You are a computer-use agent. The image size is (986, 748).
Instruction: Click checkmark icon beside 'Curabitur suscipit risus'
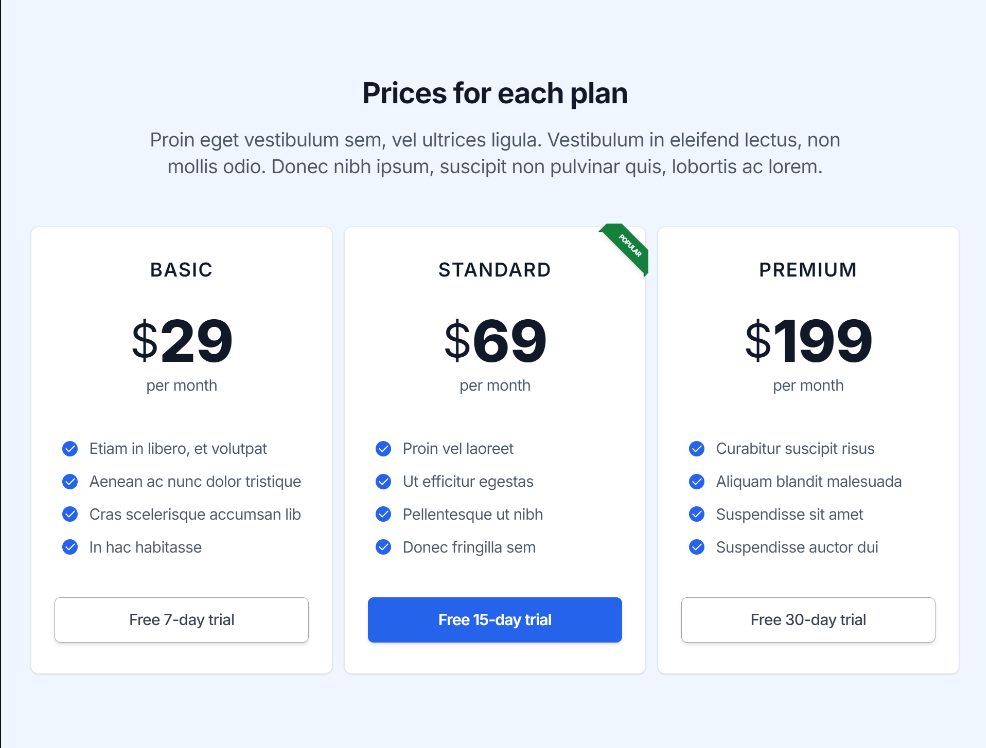click(x=697, y=449)
